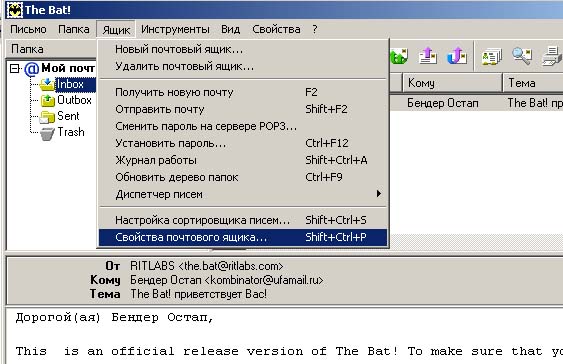Viewport: 563px width, 364px height.
Task: Open the Папка menu
Action: [74, 29]
